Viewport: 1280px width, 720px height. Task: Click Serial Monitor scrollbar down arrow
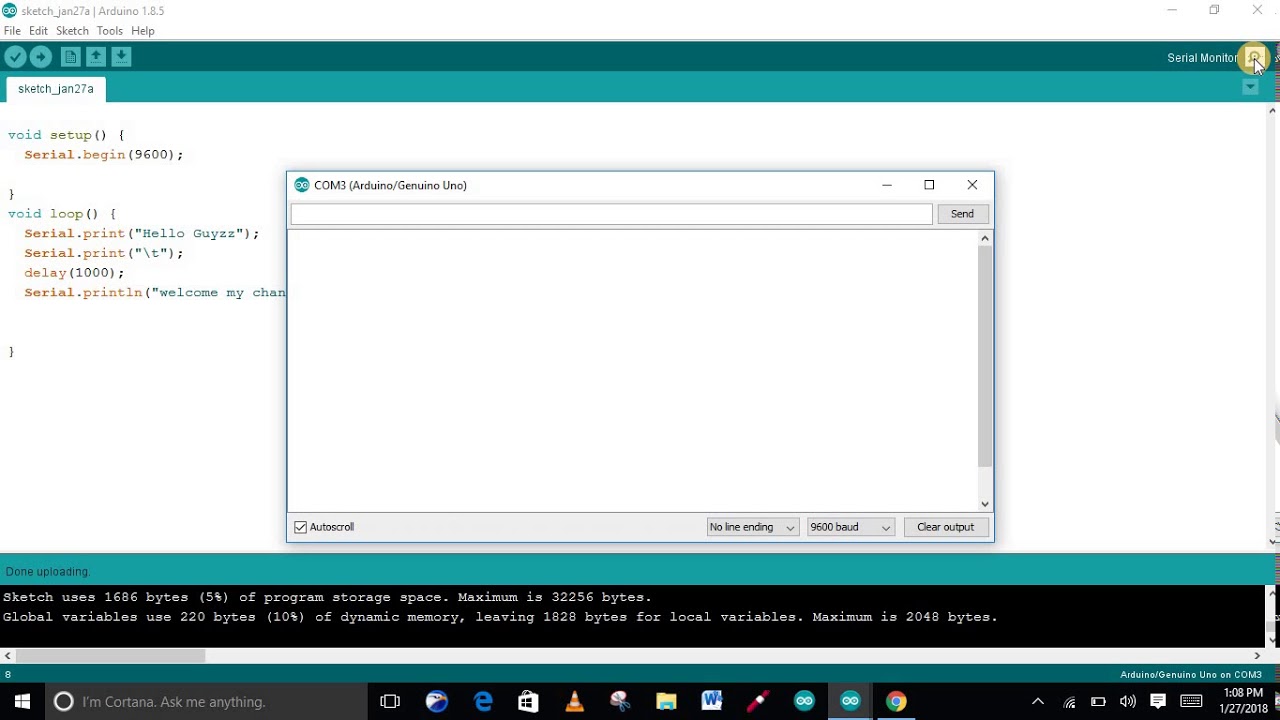pos(985,504)
